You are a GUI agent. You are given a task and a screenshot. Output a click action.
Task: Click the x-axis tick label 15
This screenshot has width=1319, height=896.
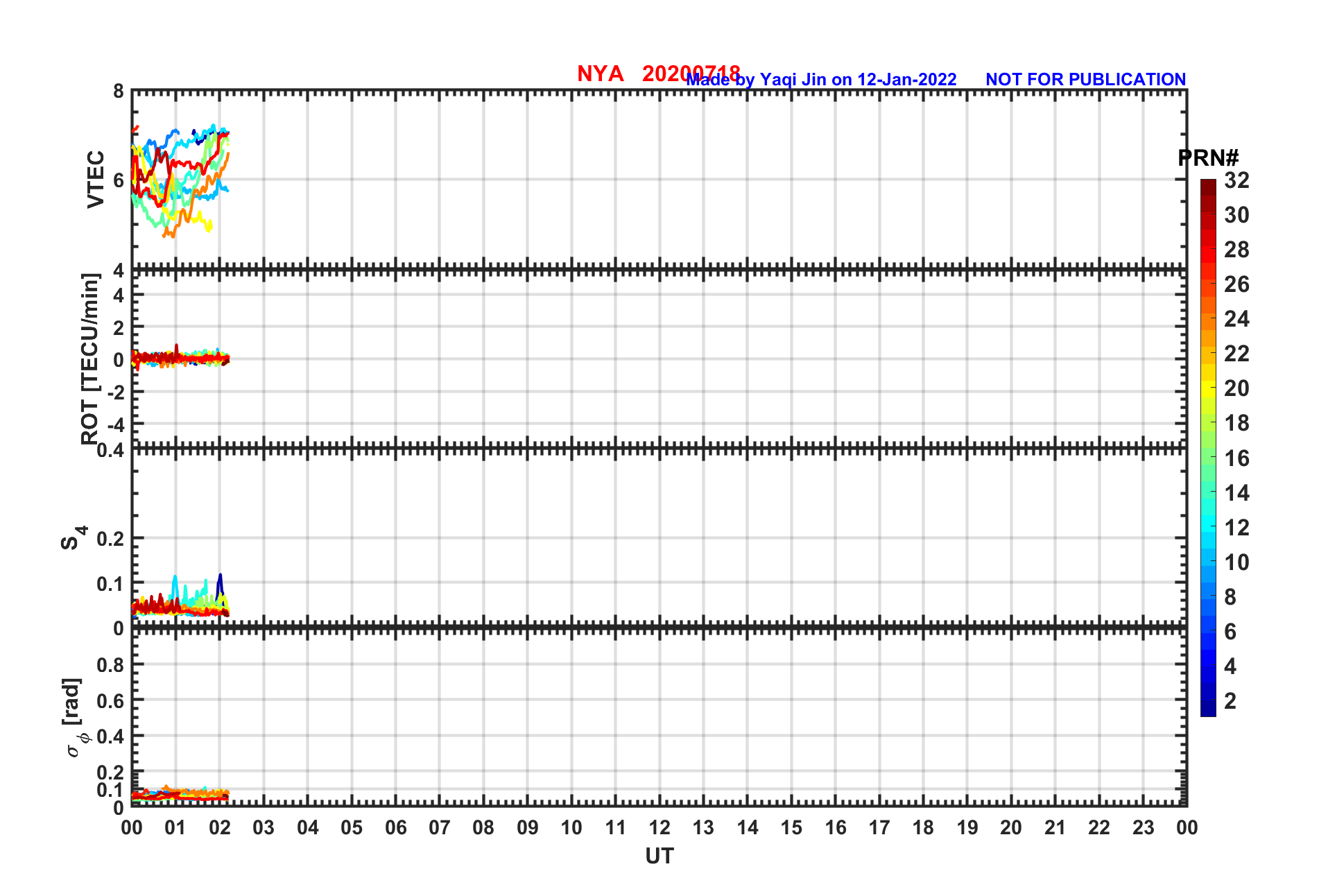[x=791, y=827]
